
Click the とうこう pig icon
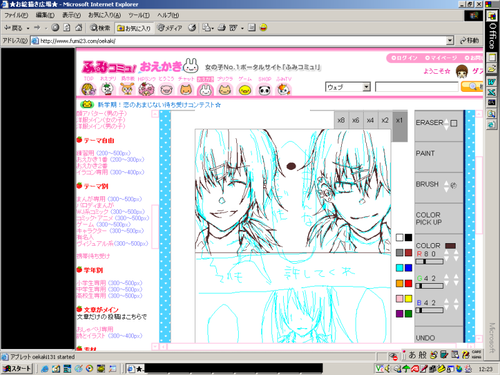click(166, 89)
